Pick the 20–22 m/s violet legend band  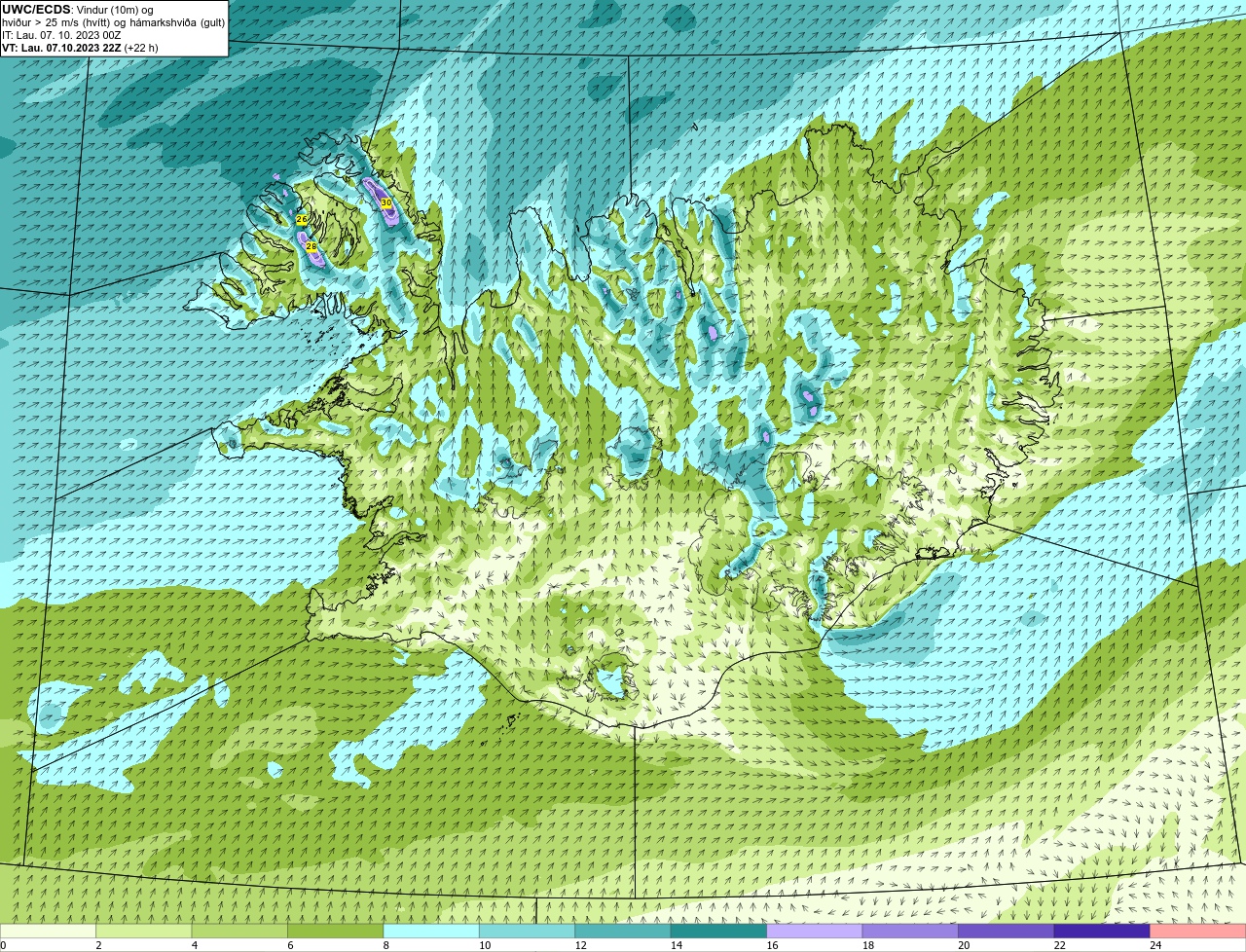1007,932
